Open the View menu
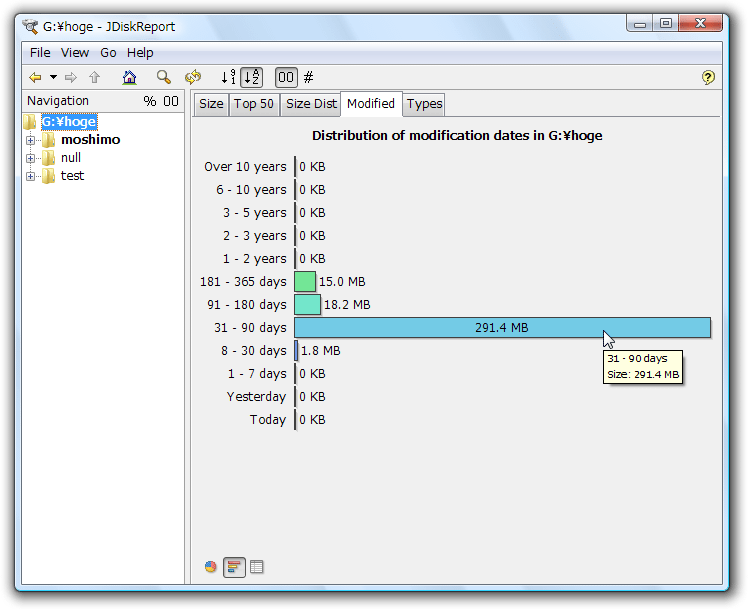 pos(75,53)
